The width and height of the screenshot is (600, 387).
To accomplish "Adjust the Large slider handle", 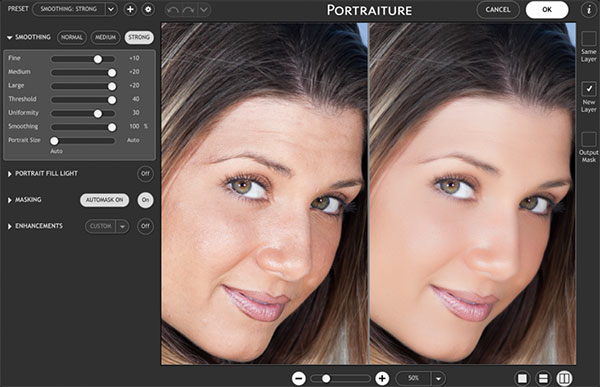I will 112,87.
